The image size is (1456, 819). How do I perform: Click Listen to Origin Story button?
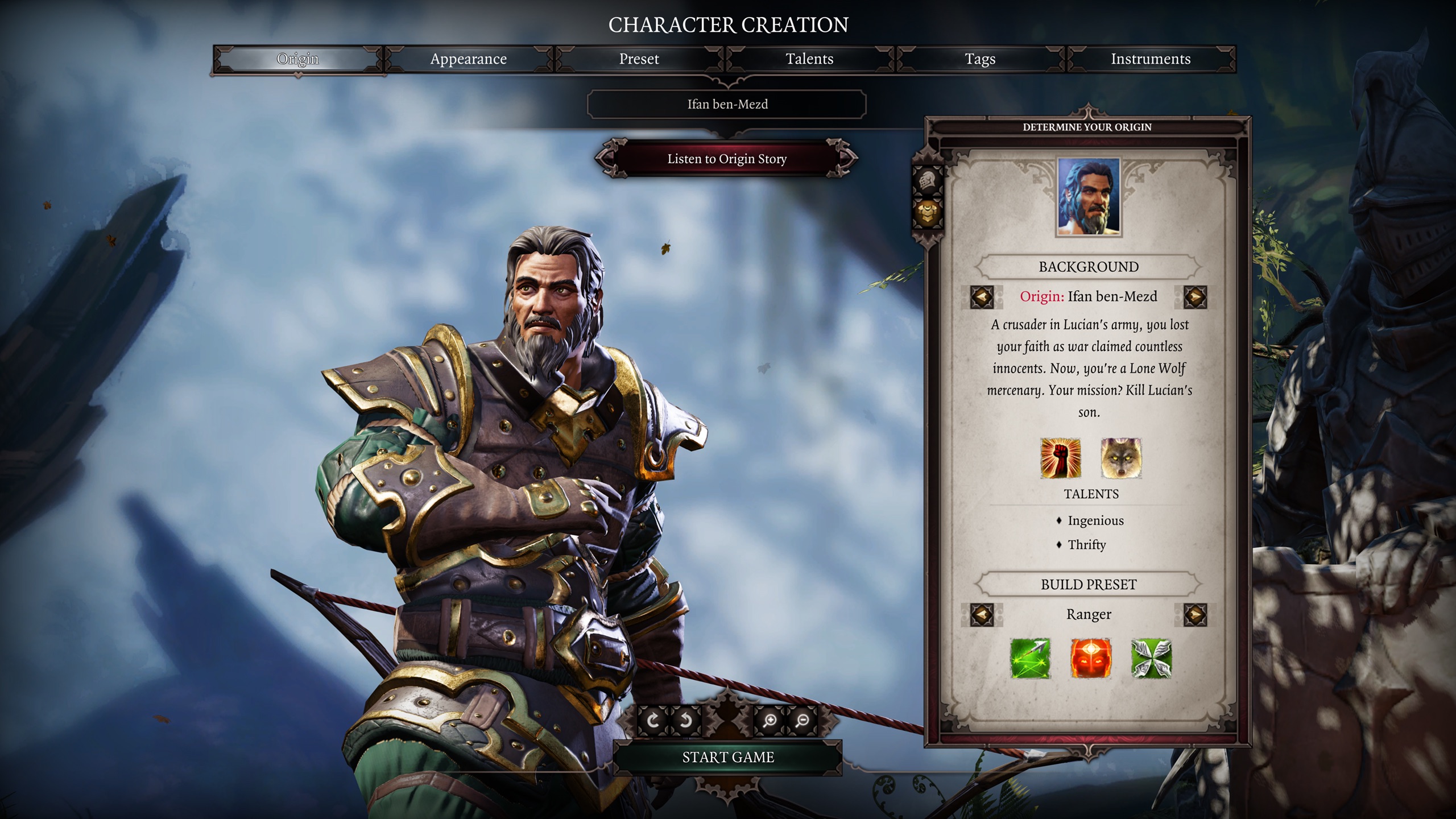coord(727,159)
